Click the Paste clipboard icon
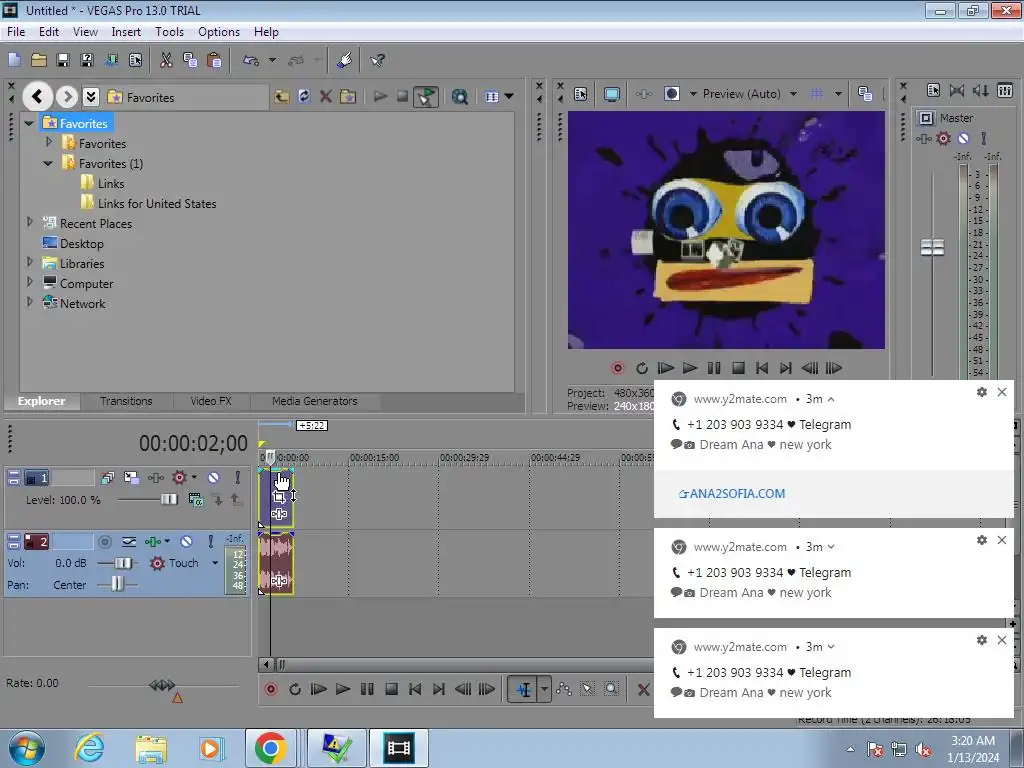The height and width of the screenshot is (768, 1024). point(214,60)
